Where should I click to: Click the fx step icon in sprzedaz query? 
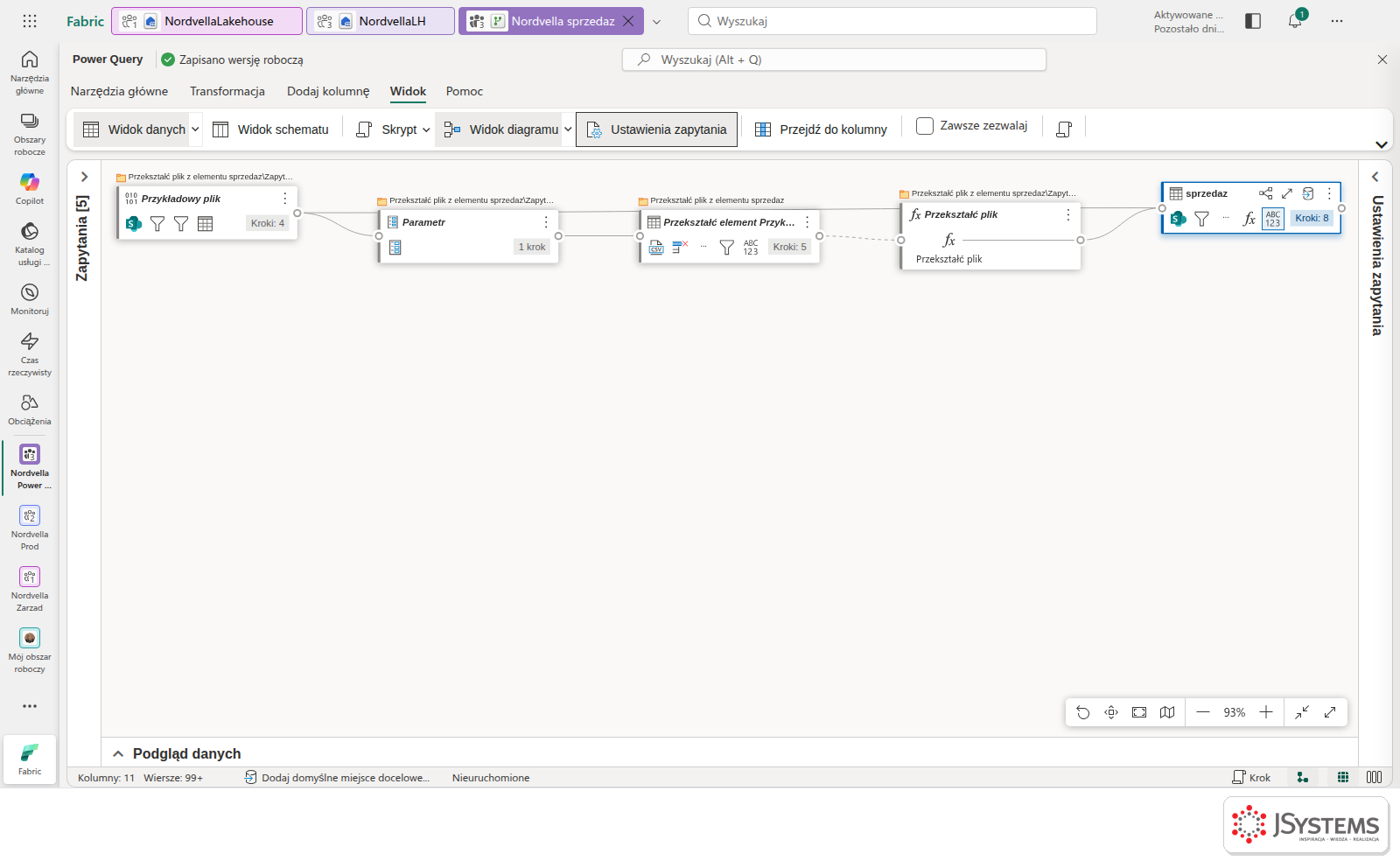click(1249, 219)
